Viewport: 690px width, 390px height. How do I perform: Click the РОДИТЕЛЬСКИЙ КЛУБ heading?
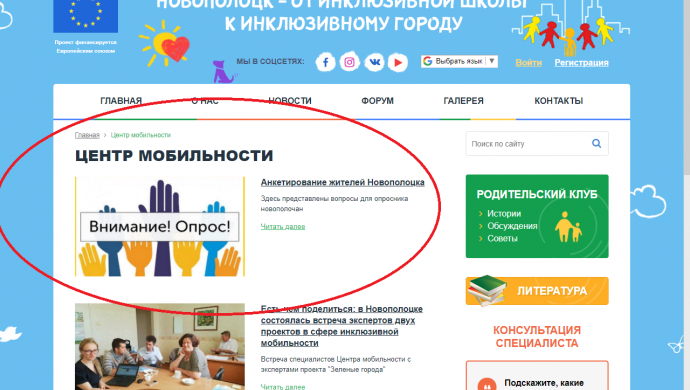(537, 194)
